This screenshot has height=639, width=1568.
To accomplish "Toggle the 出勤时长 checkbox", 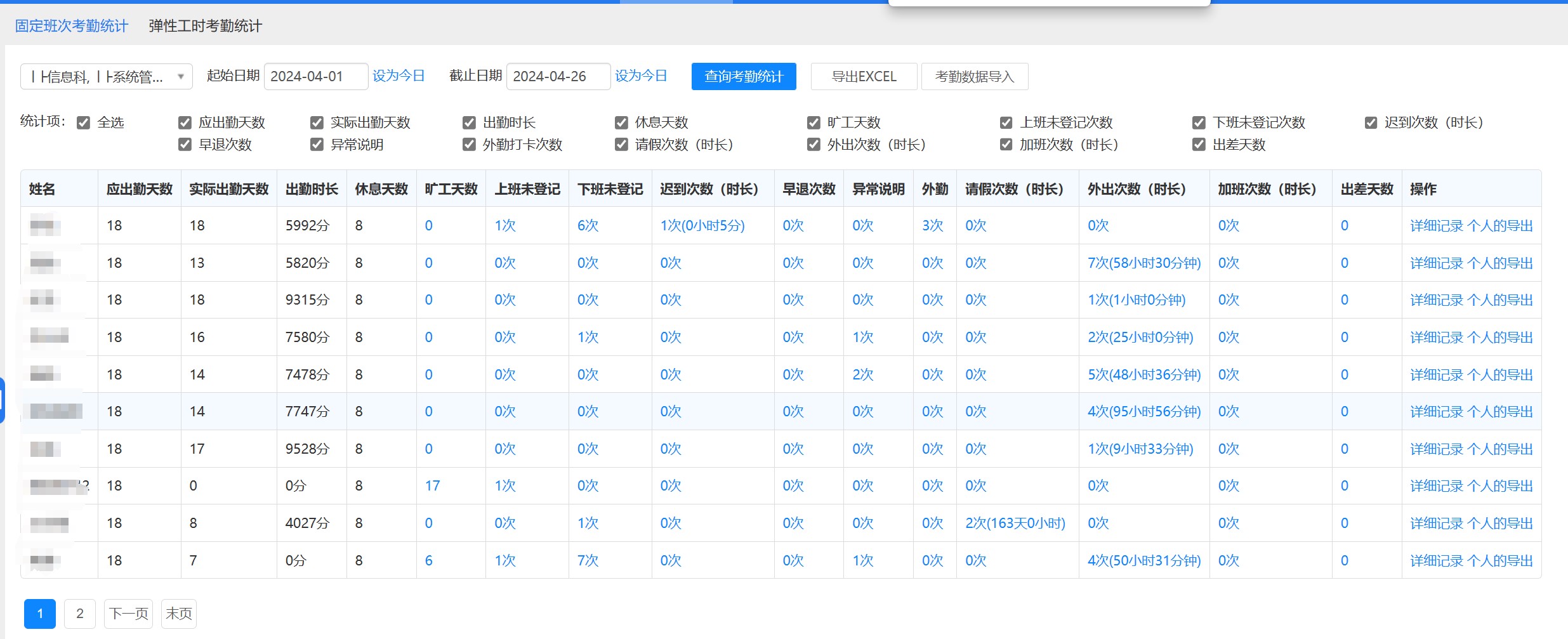I will [x=469, y=122].
